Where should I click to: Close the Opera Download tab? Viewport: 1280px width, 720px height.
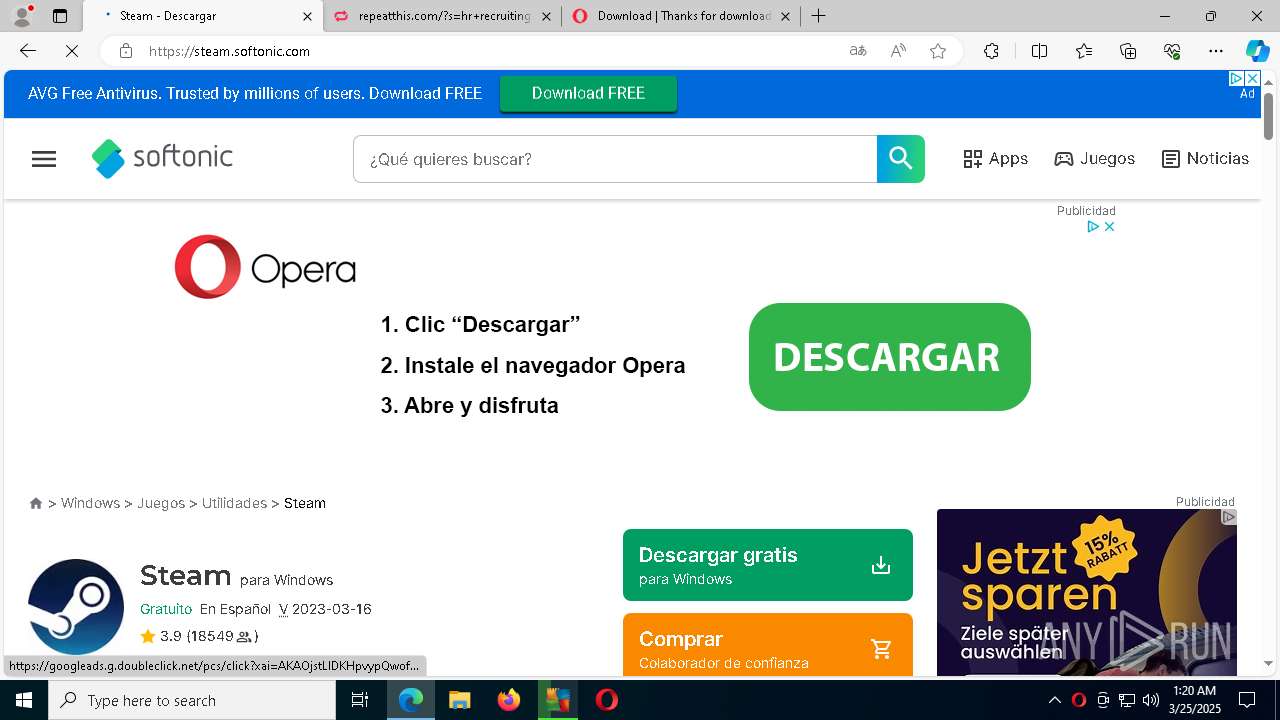tap(785, 16)
